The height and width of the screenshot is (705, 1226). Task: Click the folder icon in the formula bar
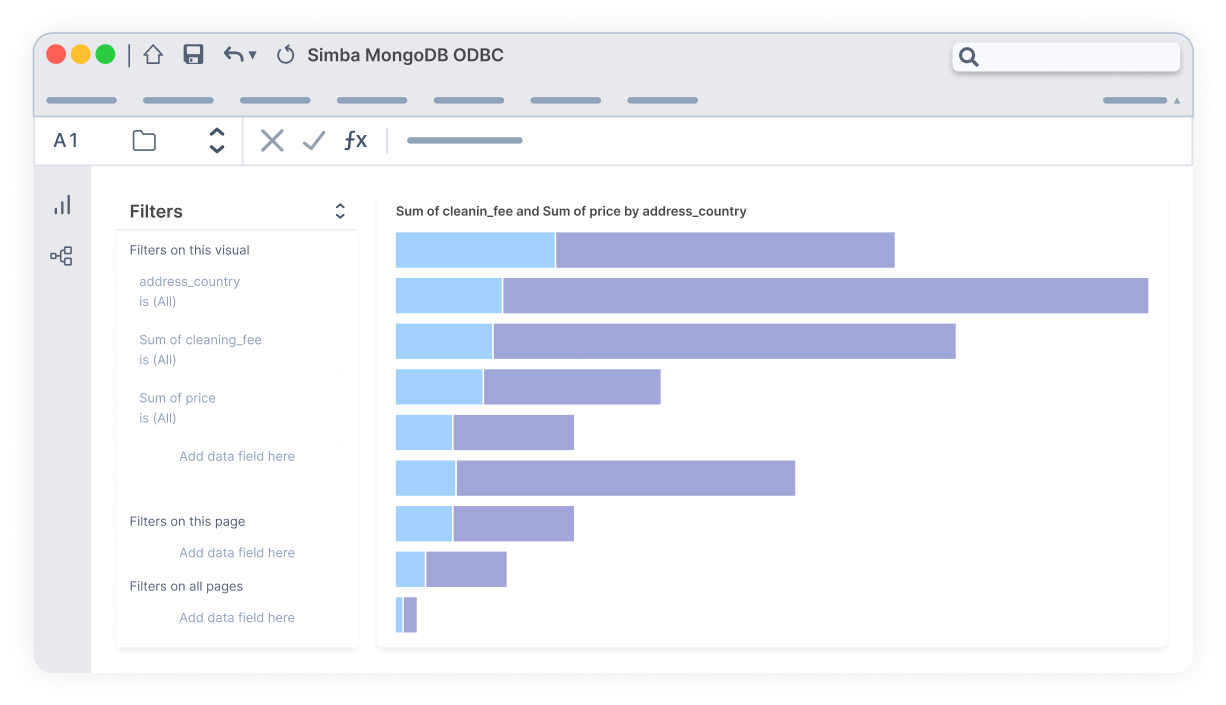(x=144, y=141)
